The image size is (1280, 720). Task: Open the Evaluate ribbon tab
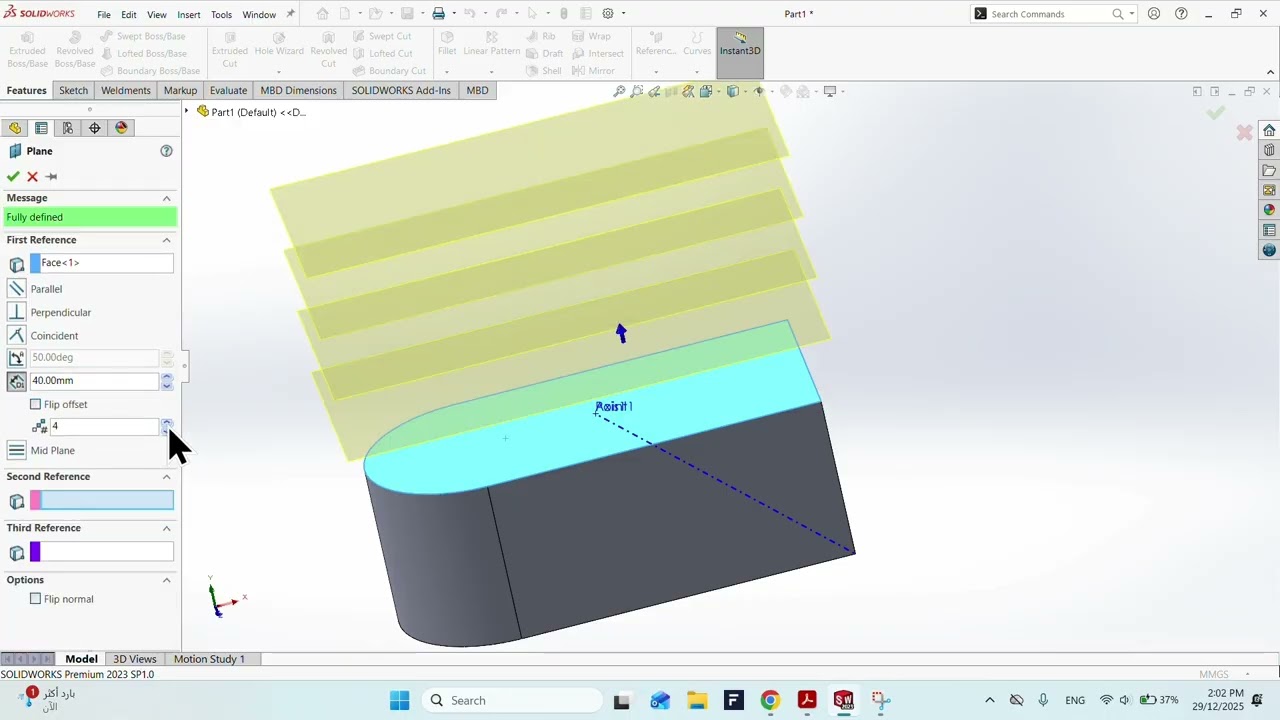pyautogui.click(x=228, y=90)
